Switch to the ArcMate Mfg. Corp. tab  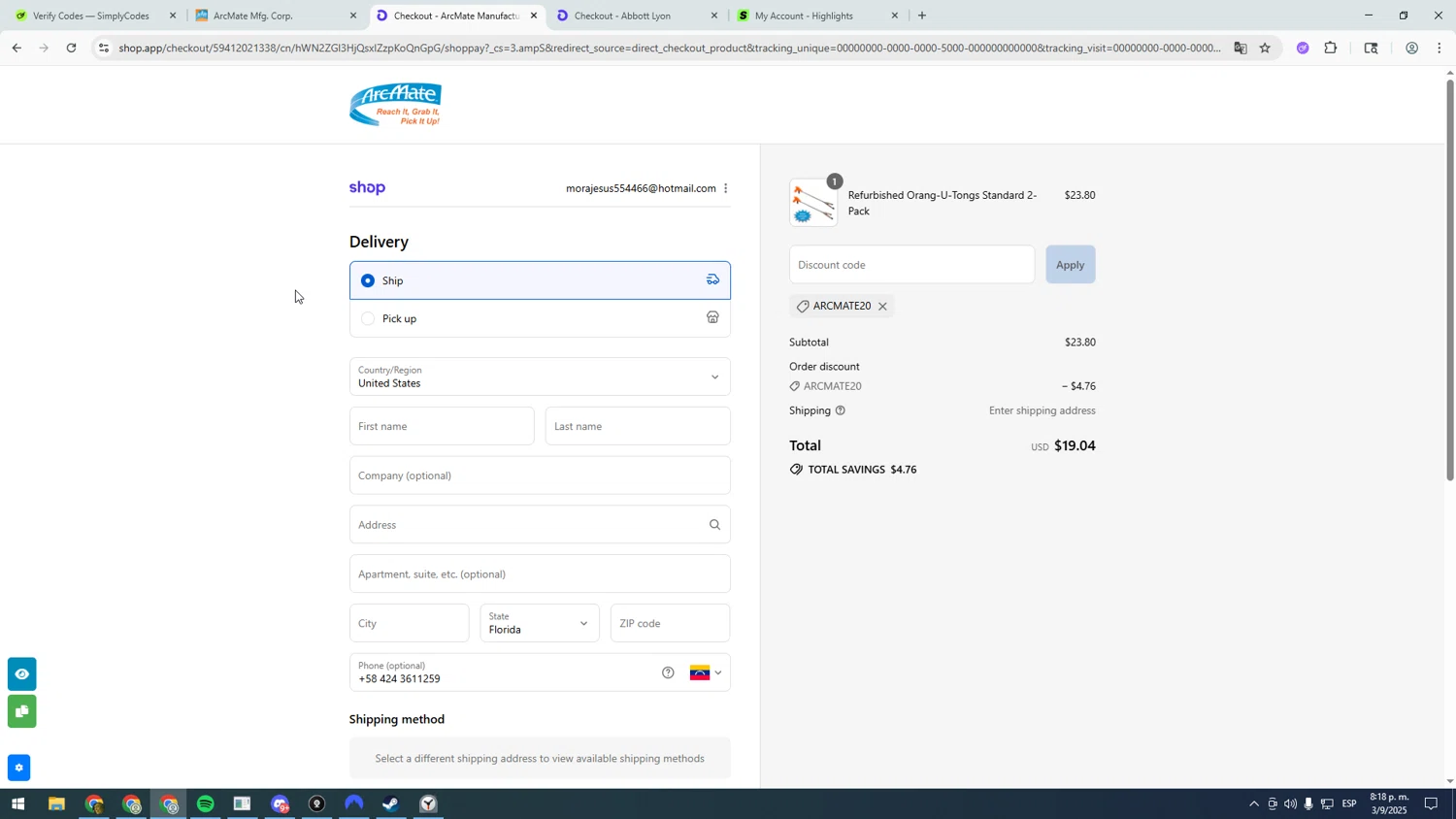pyautogui.click(x=277, y=16)
